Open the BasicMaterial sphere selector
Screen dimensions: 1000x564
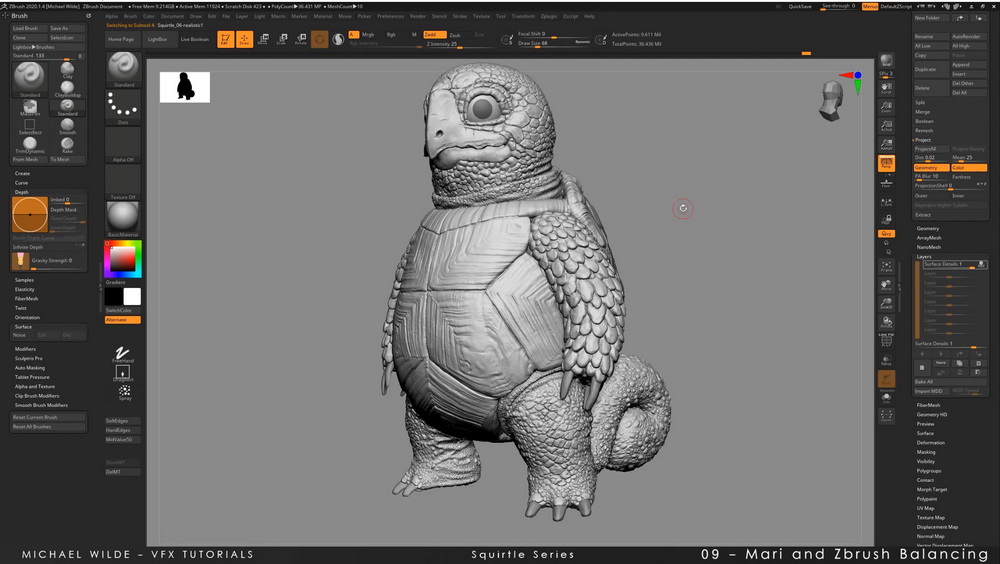pyautogui.click(x=123, y=219)
